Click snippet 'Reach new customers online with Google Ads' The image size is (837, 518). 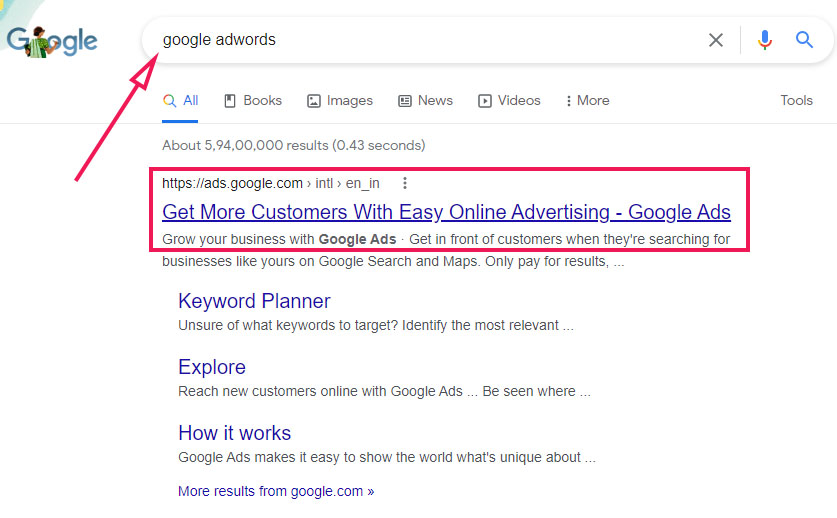320,391
